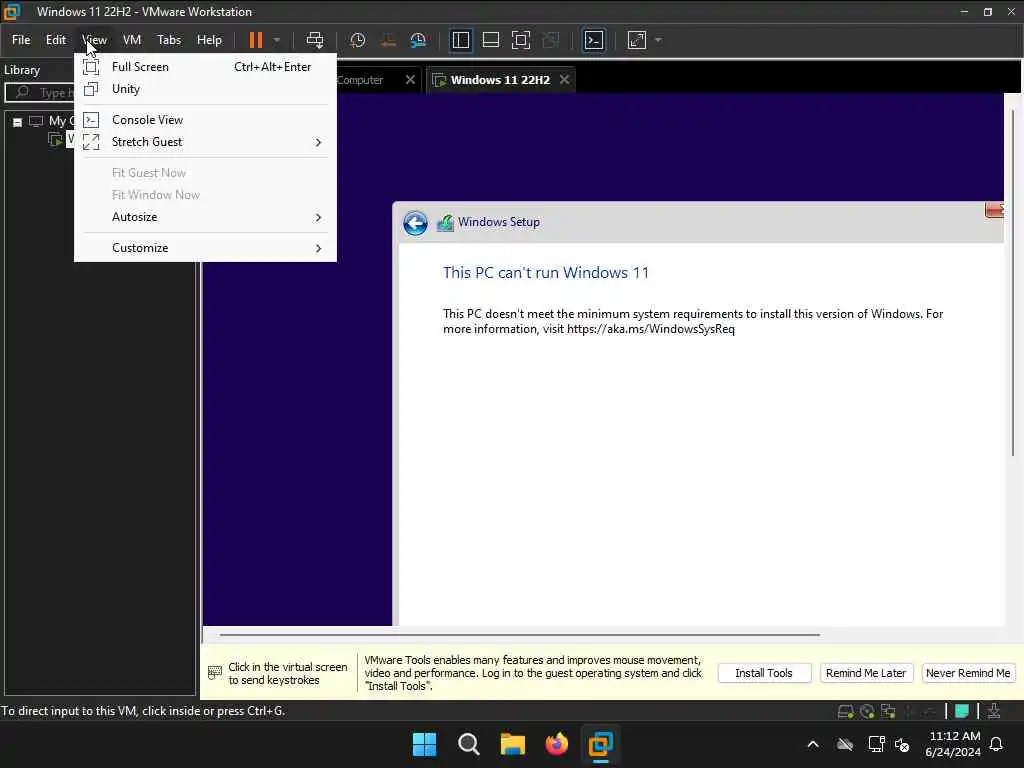Open the Help menu
The width and height of the screenshot is (1024, 768).
coord(209,40)
